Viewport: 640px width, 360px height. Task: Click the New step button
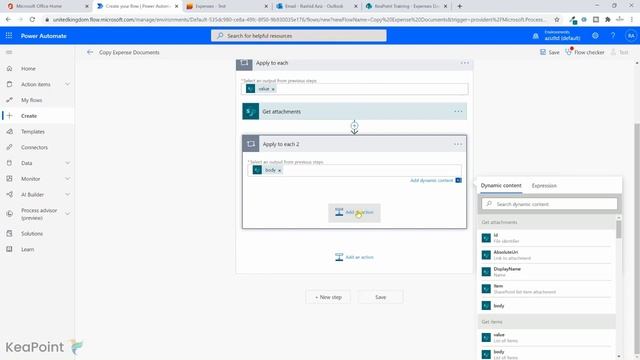click(x=328, y=297)
